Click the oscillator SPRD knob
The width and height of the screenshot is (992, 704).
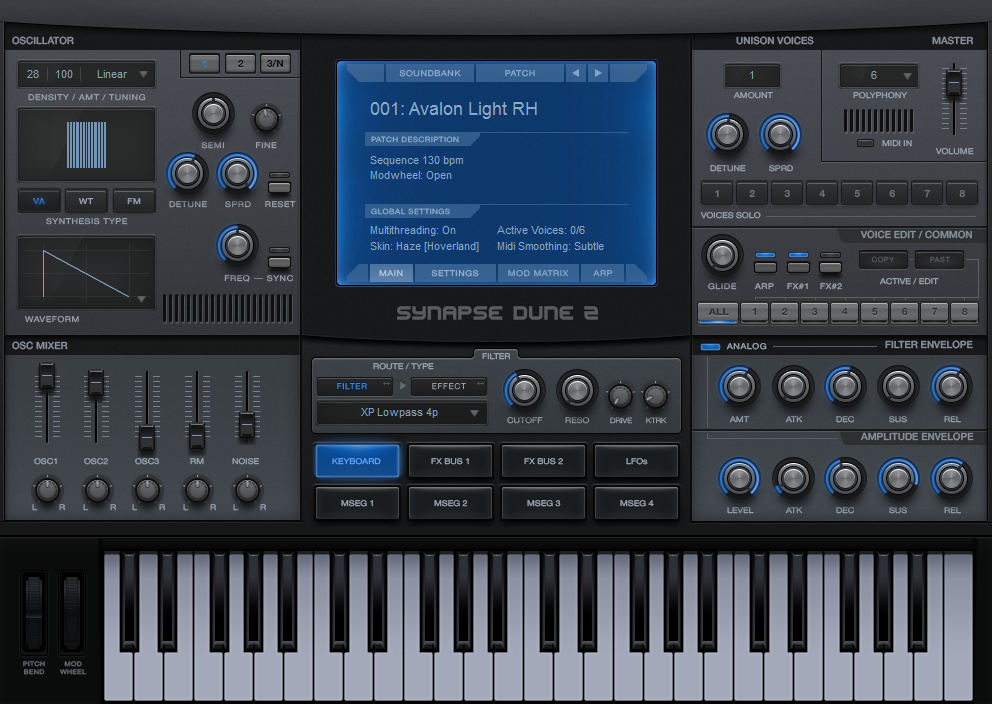(x=238, y=173)
